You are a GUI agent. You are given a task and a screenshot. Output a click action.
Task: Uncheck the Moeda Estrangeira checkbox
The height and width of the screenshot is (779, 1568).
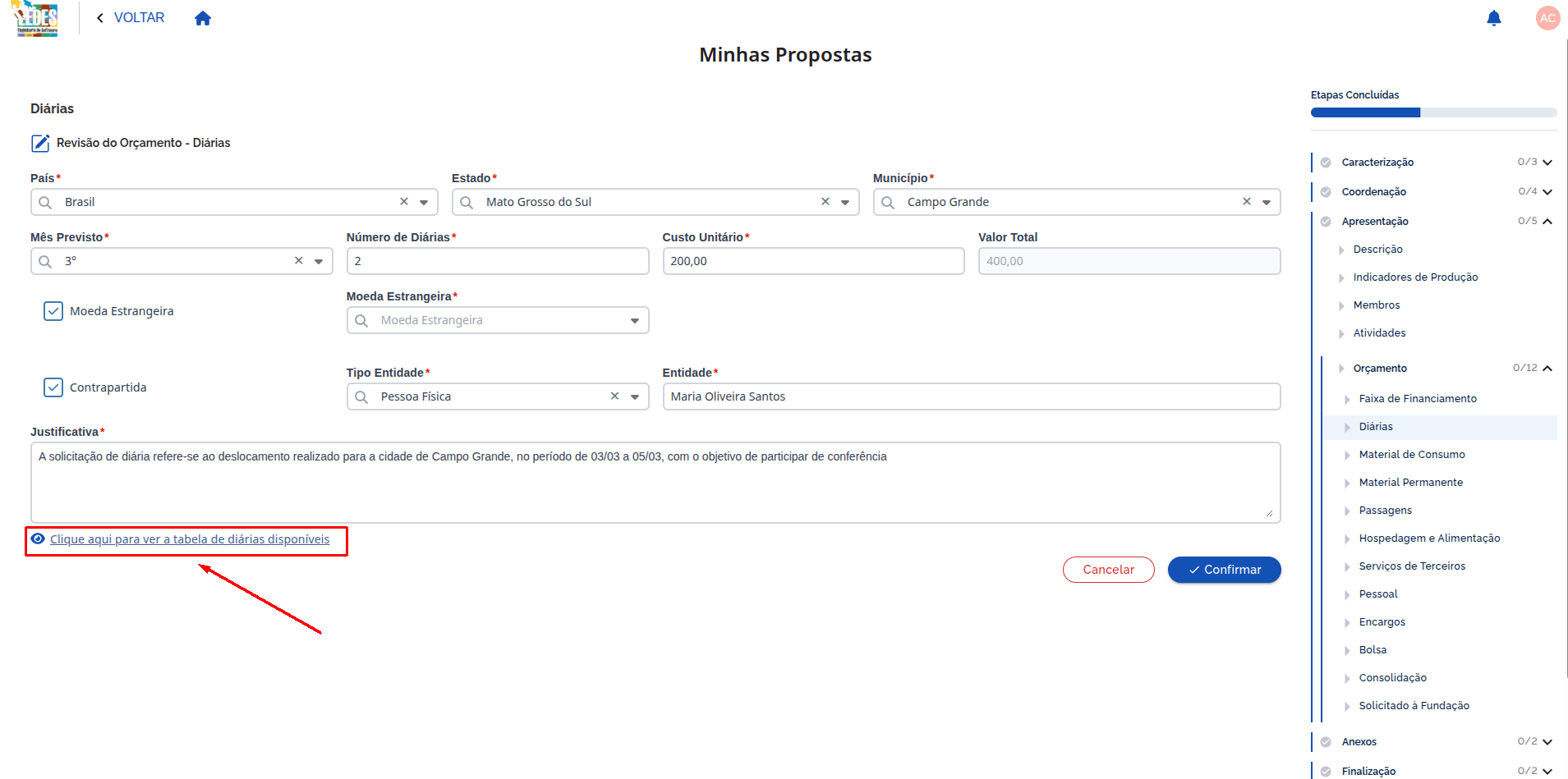point(53,311)
